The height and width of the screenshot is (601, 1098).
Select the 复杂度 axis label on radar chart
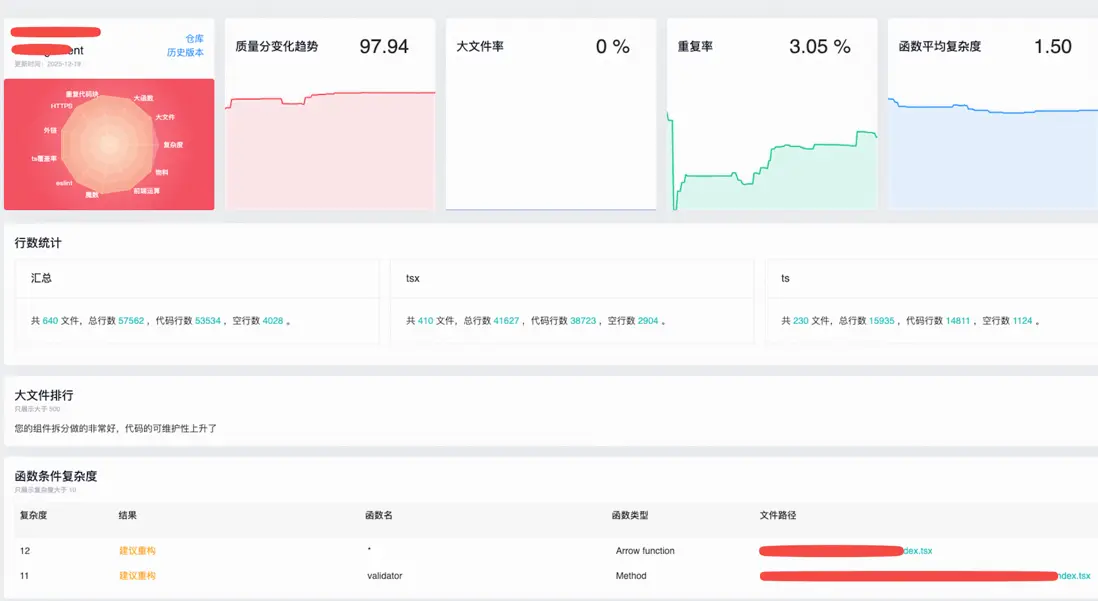click(173, 145)
